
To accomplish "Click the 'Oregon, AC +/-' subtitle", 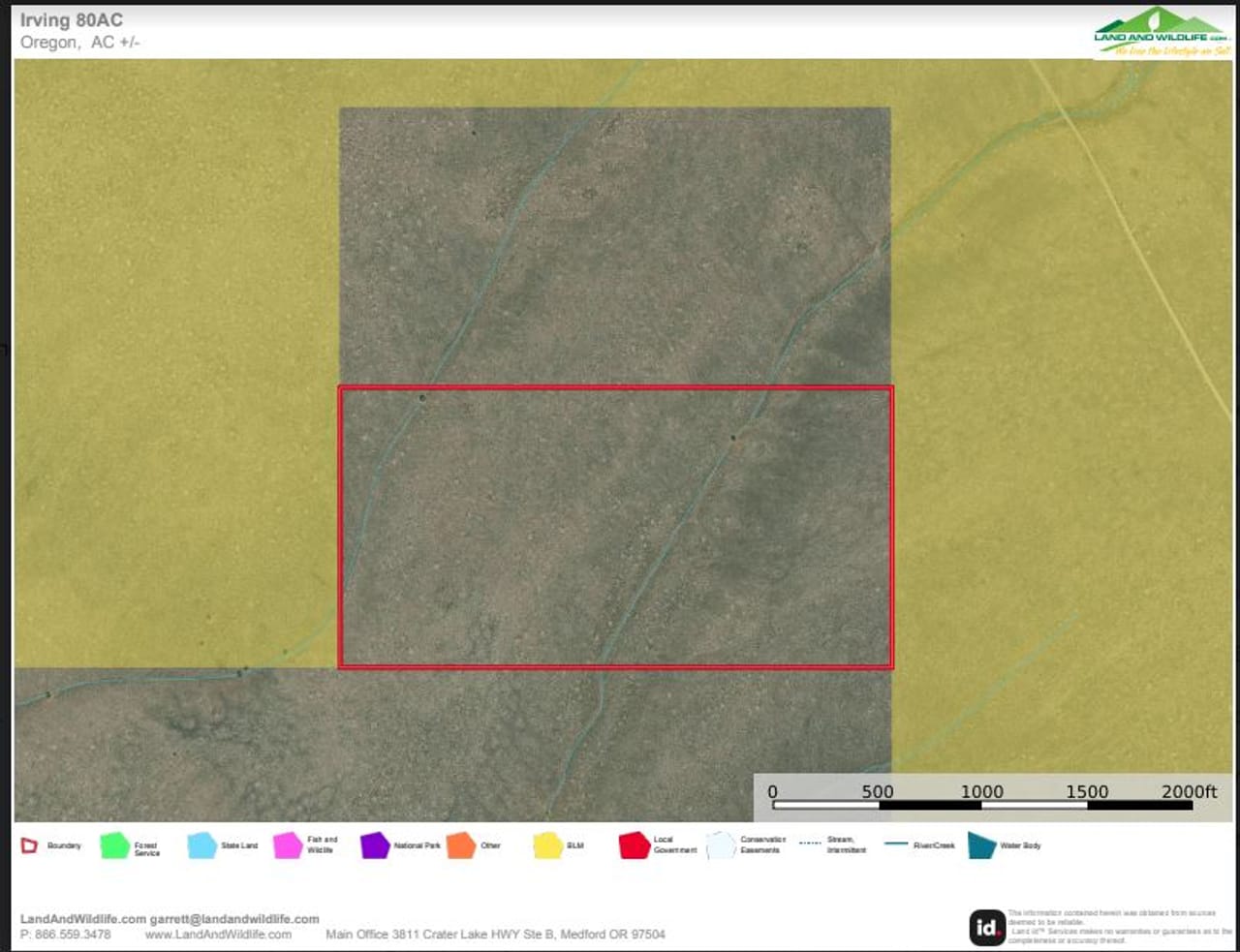I will (80, 43).
